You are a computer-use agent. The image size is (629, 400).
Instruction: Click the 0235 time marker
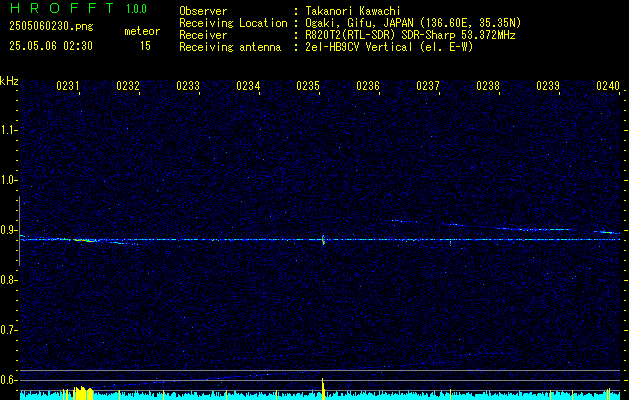point(308,86)
